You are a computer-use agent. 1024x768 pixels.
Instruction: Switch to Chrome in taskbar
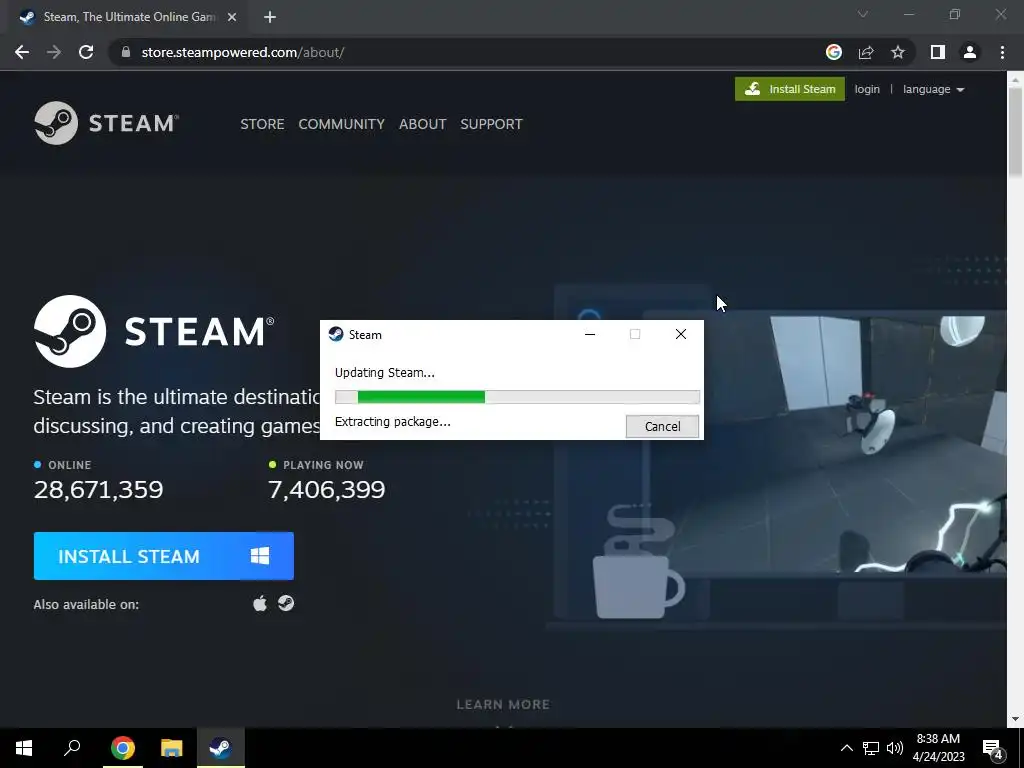[123, 748]
